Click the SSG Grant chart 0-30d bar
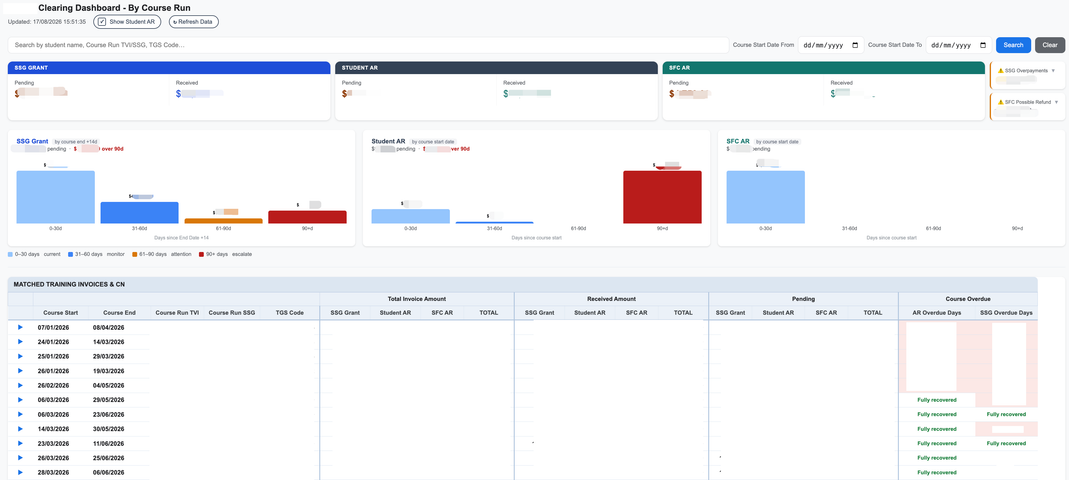The width and height of the screenshot is (1069, 480). 55,197
